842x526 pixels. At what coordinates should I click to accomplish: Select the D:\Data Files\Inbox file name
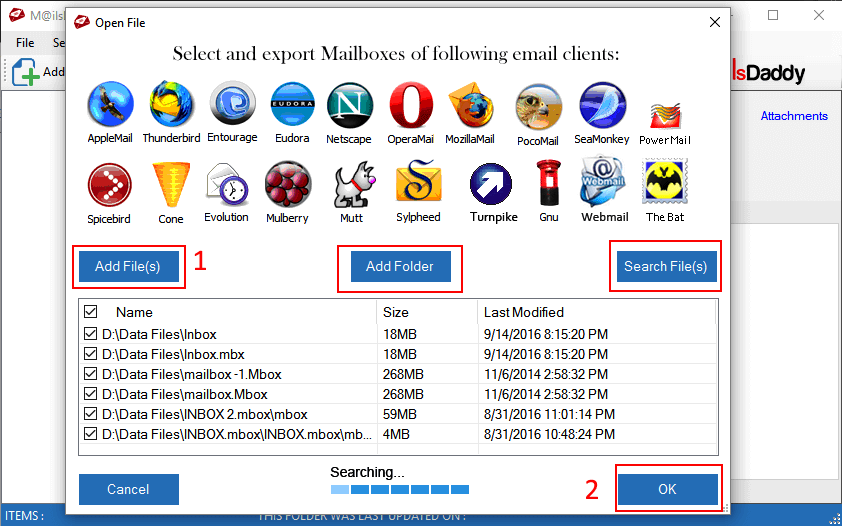click(159, 334)
